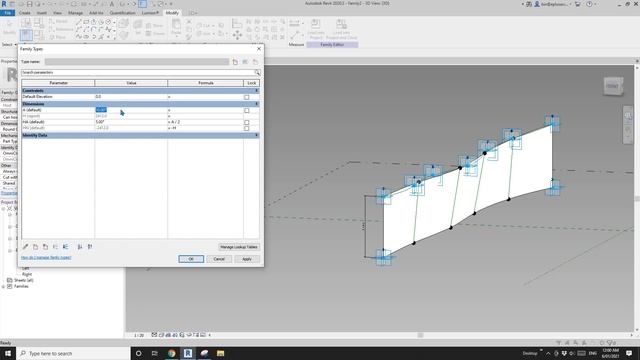Open the Type name dropdown field

point(137,62)
